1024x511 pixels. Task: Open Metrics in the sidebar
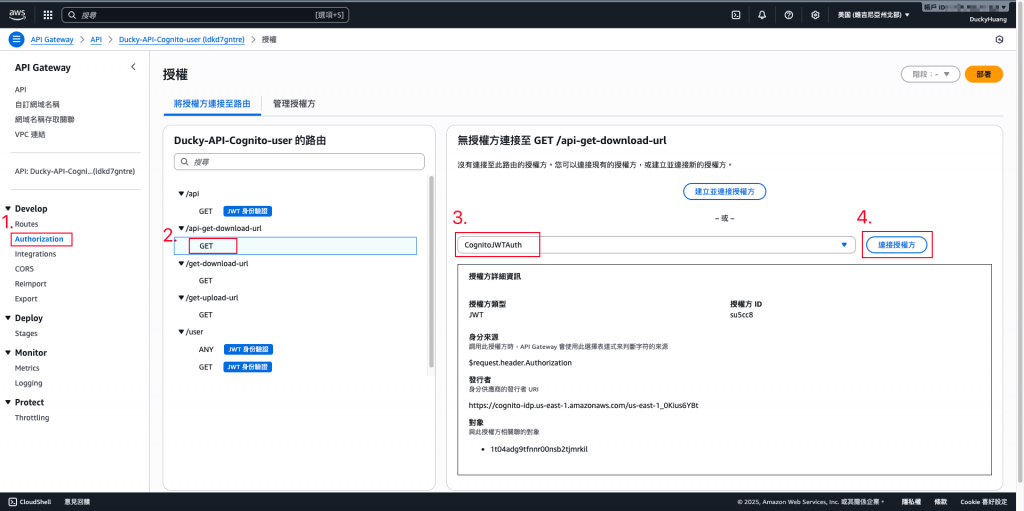[x=27, y=368]
